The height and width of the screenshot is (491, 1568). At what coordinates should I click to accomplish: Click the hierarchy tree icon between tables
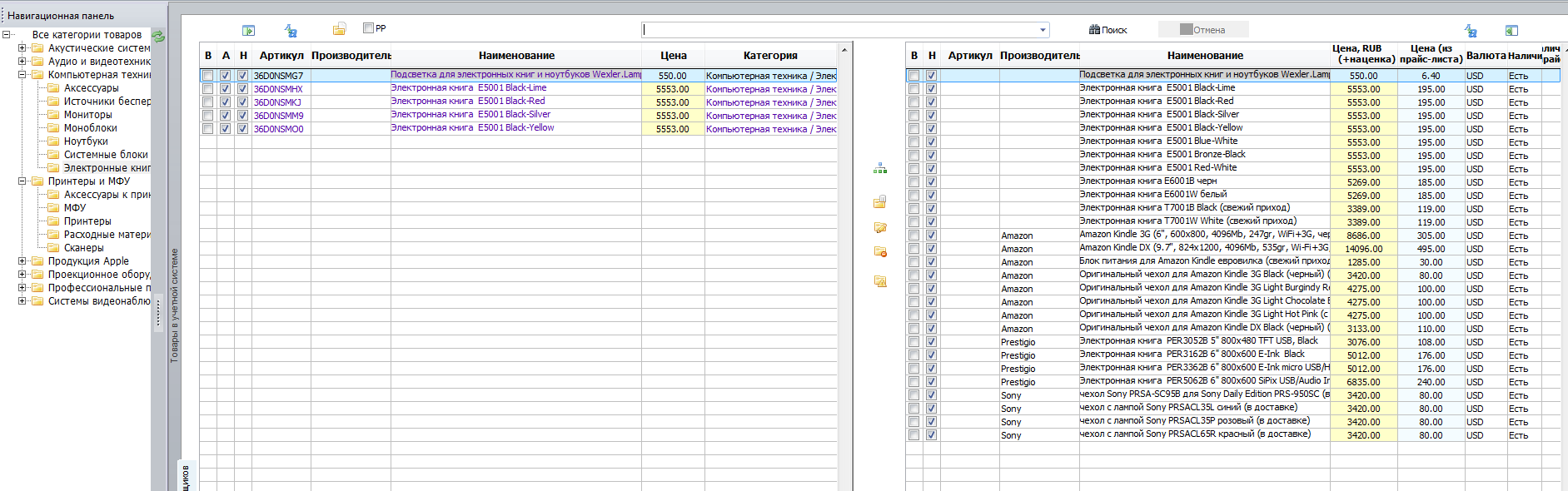(x=880, y=168)
